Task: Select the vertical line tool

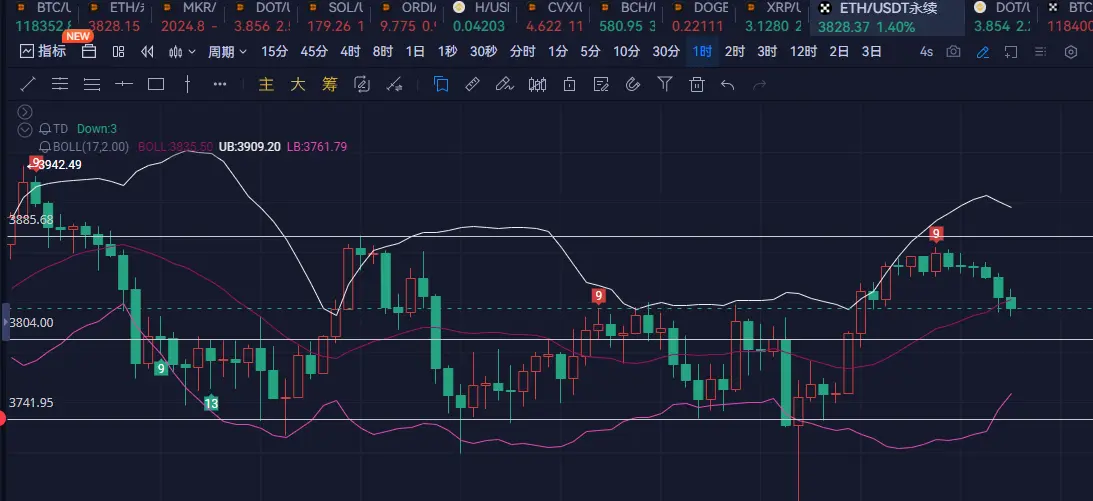Action: [188, 84]
